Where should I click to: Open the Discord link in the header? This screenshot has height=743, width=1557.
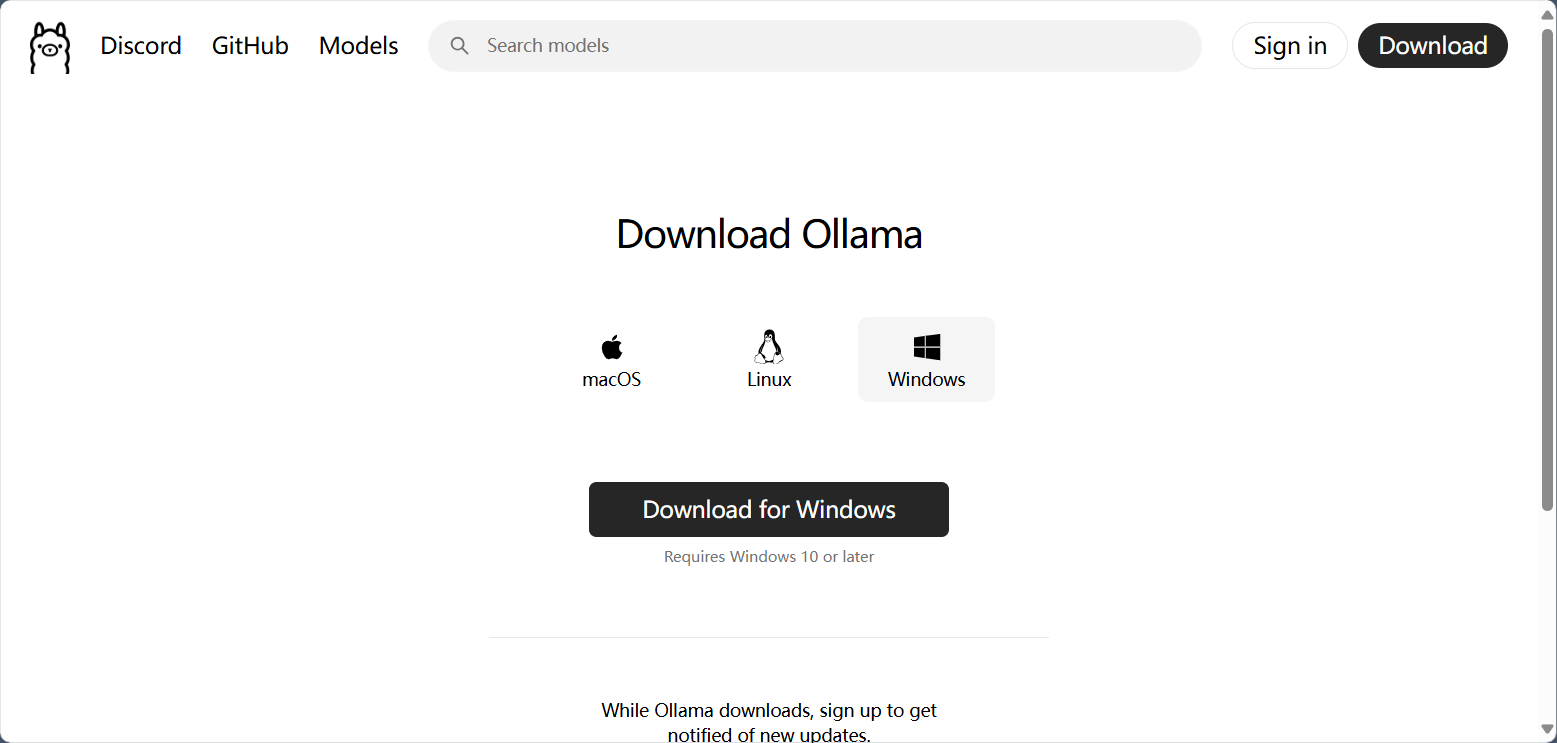click(x=141, y=46)
